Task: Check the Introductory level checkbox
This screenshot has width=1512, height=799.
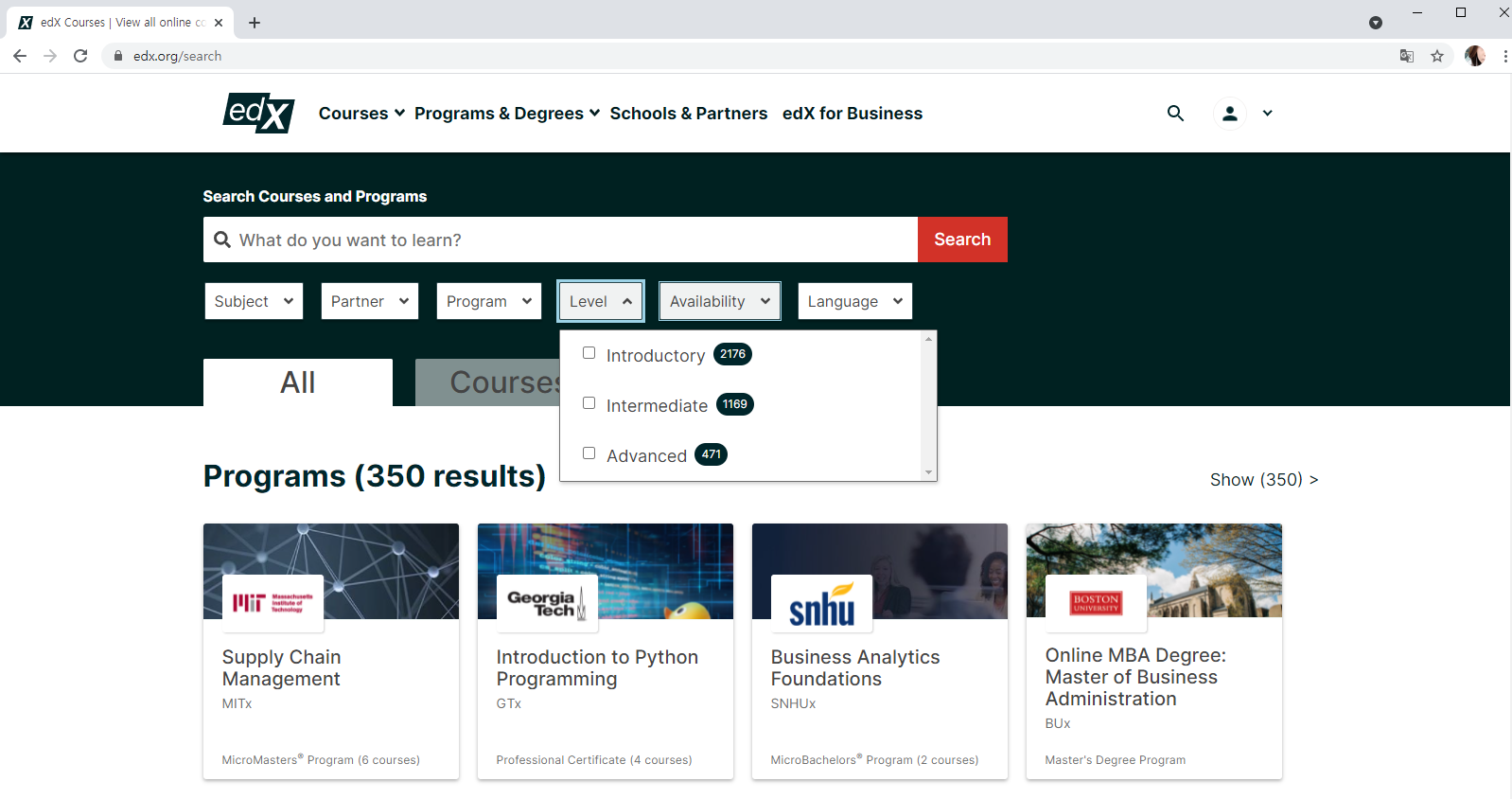Action: 589,353
